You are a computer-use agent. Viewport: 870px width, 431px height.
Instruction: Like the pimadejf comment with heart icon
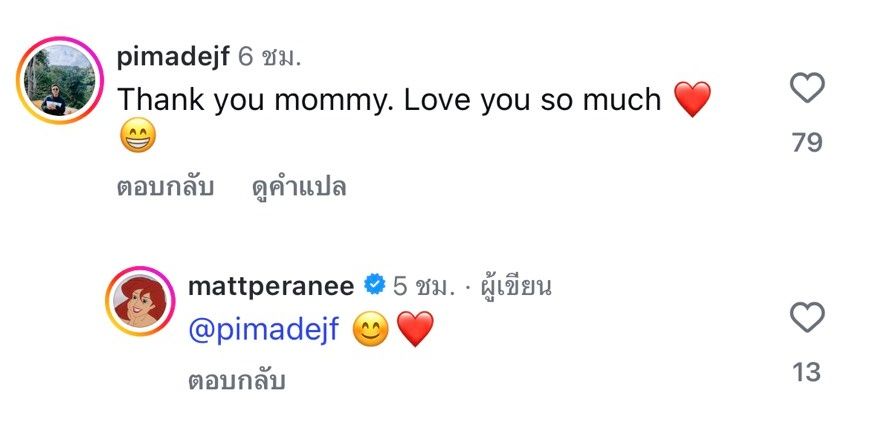[806, 89]
